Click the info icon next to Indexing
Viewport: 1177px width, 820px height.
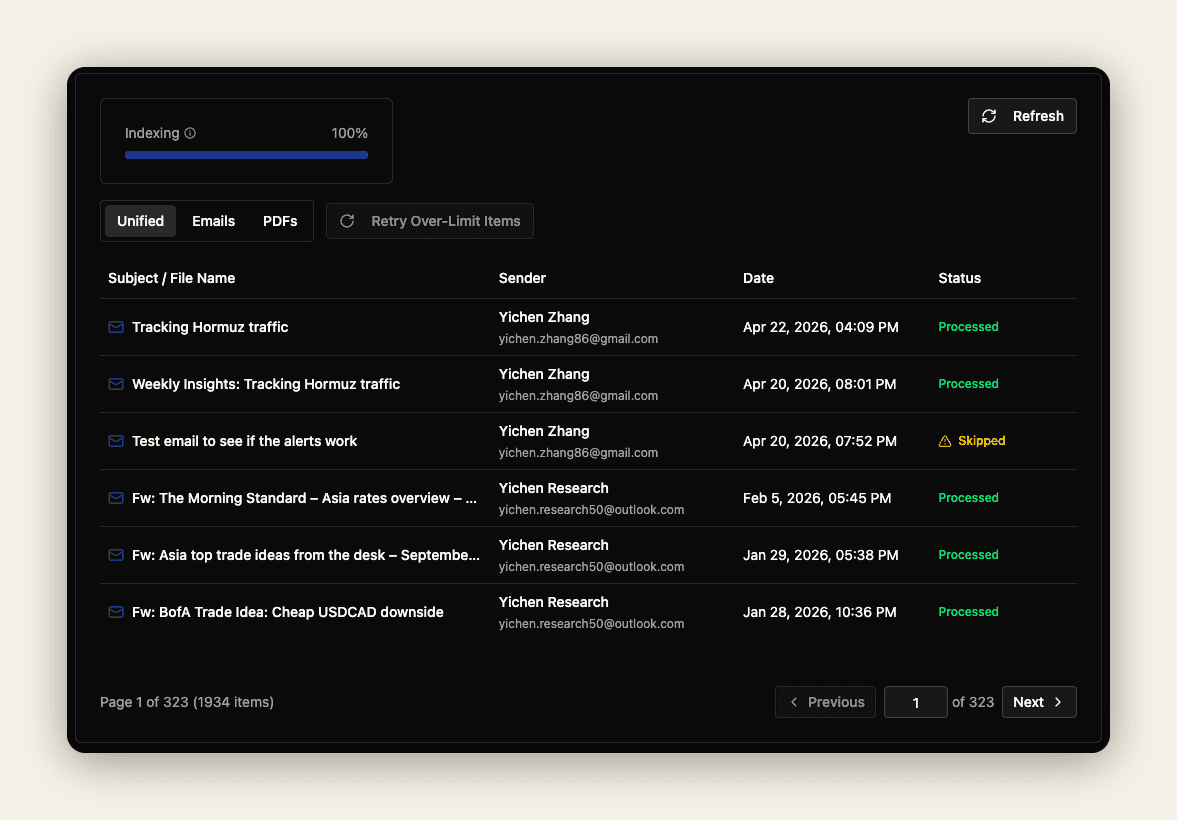pyautogui.click(x=190, y=133)
